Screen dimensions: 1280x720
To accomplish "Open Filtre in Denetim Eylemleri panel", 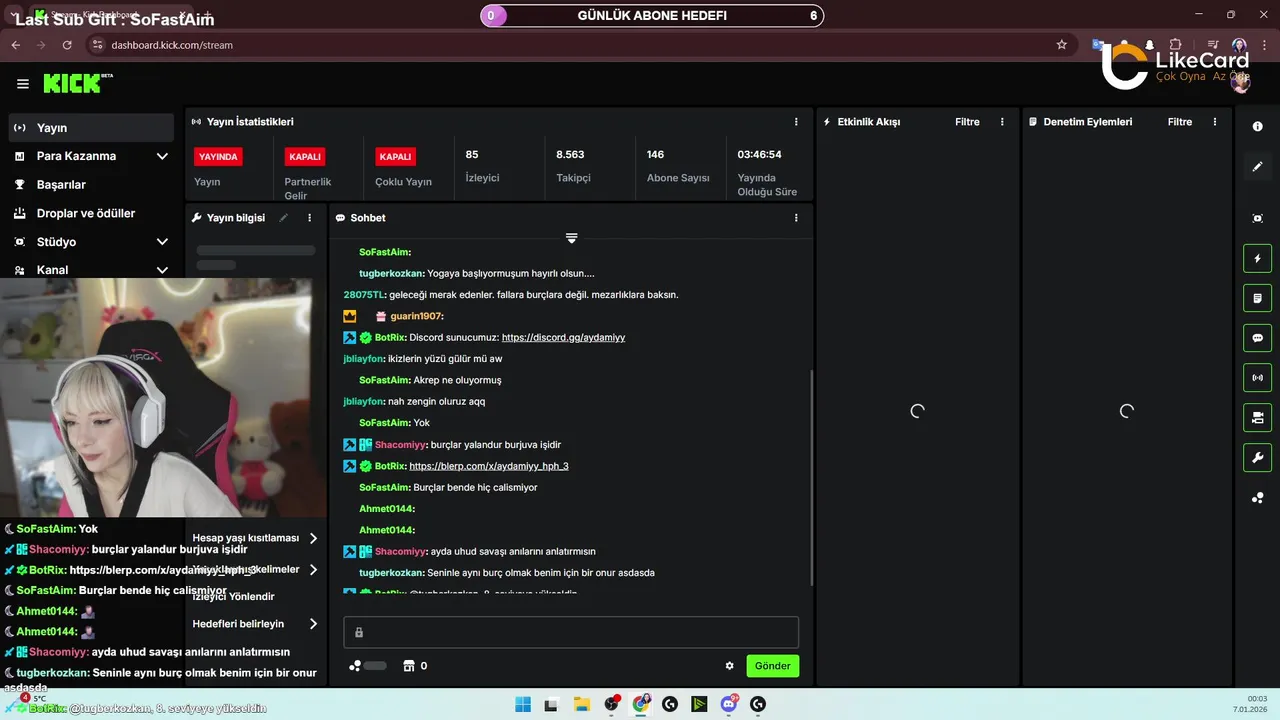I will tap(1180, 122).
